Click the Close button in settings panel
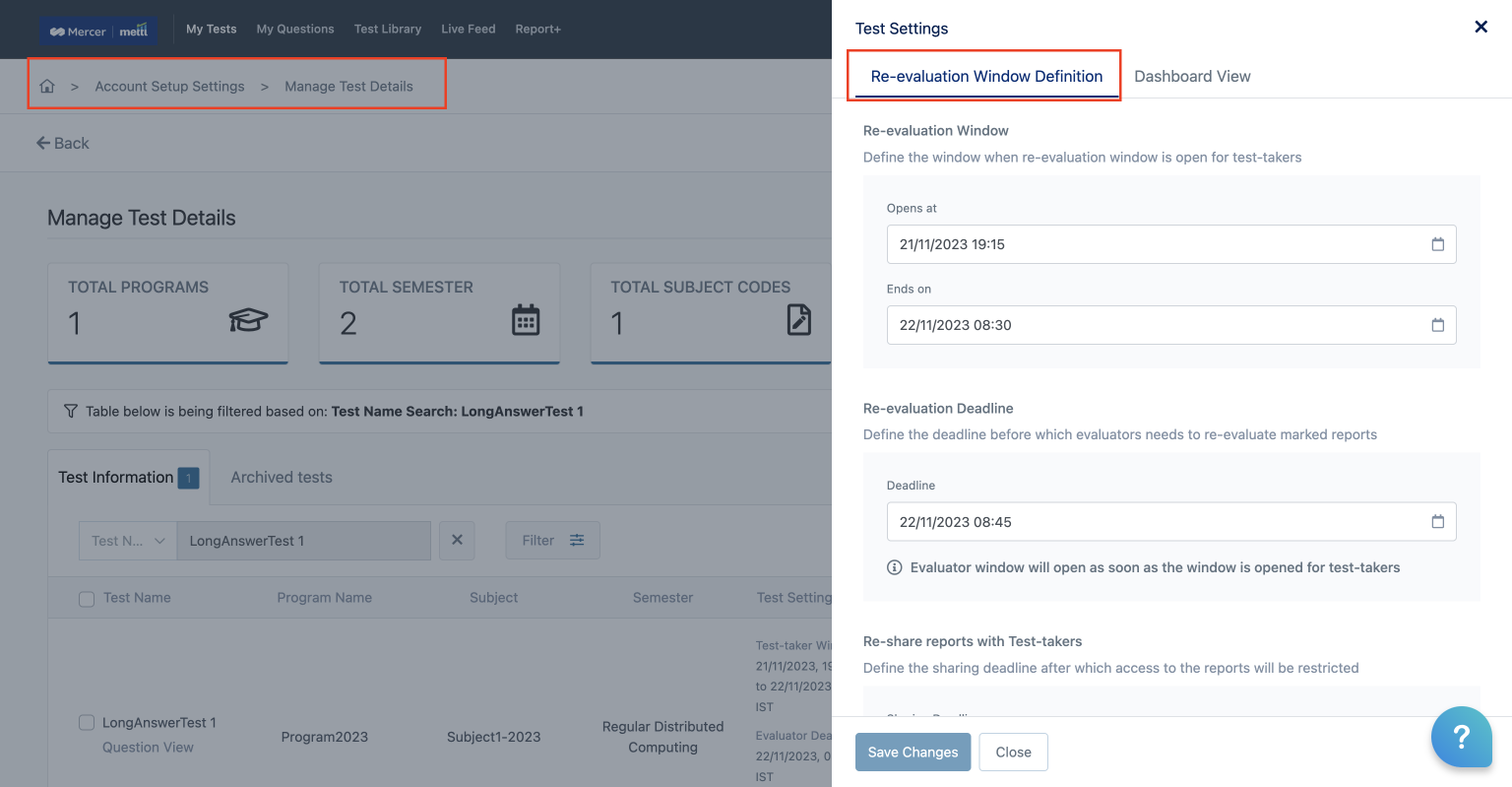1512x787 pixels. [x=1013, y=753]
